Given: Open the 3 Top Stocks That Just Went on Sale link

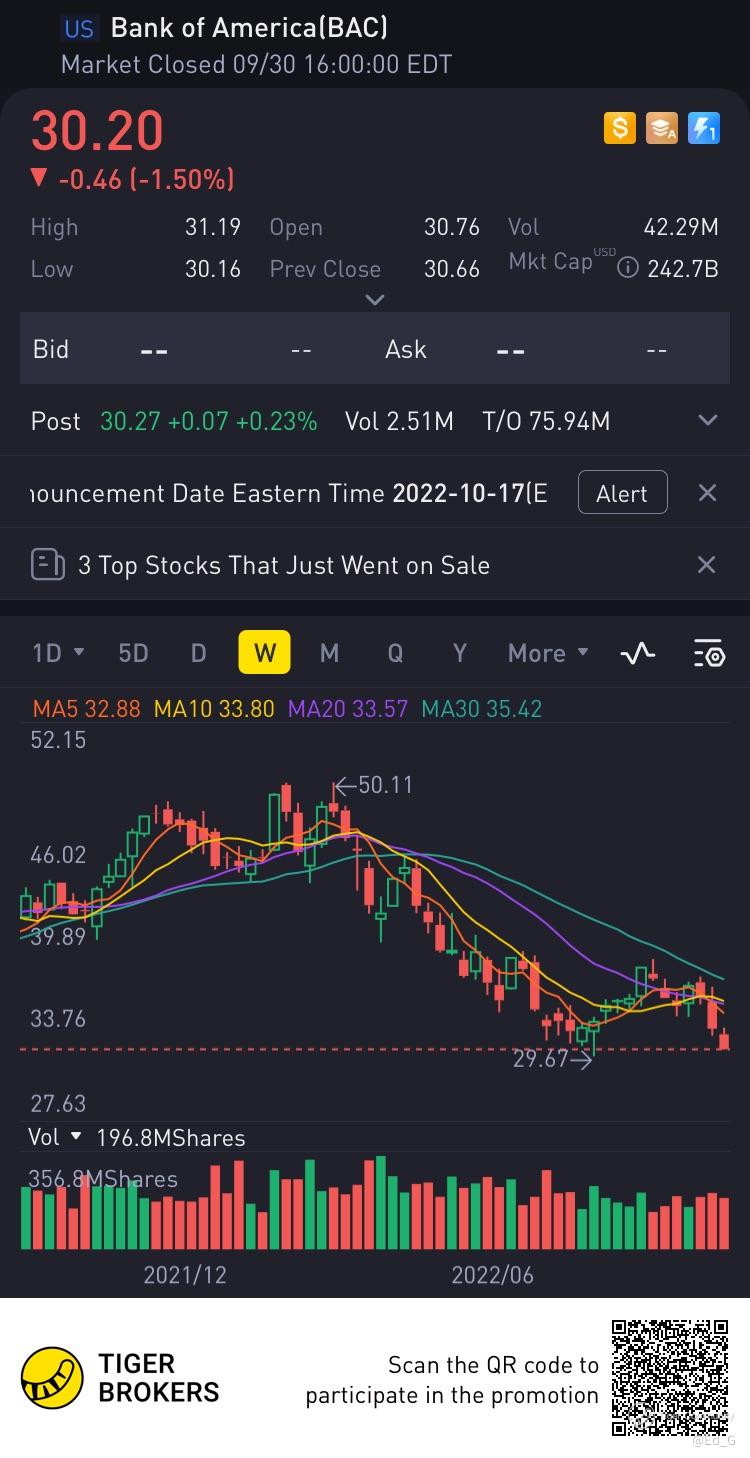Looking at the screenshot, I should click(x=284, y=565).
